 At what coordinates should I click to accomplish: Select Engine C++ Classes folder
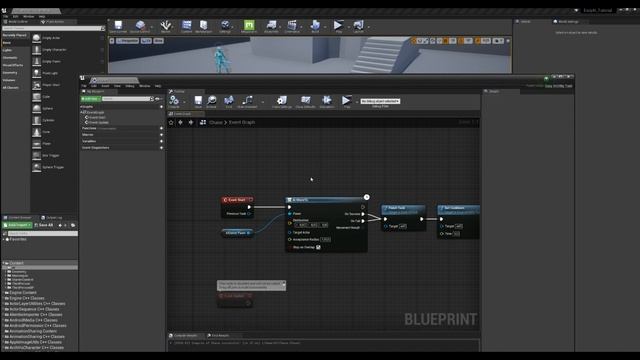27,298
